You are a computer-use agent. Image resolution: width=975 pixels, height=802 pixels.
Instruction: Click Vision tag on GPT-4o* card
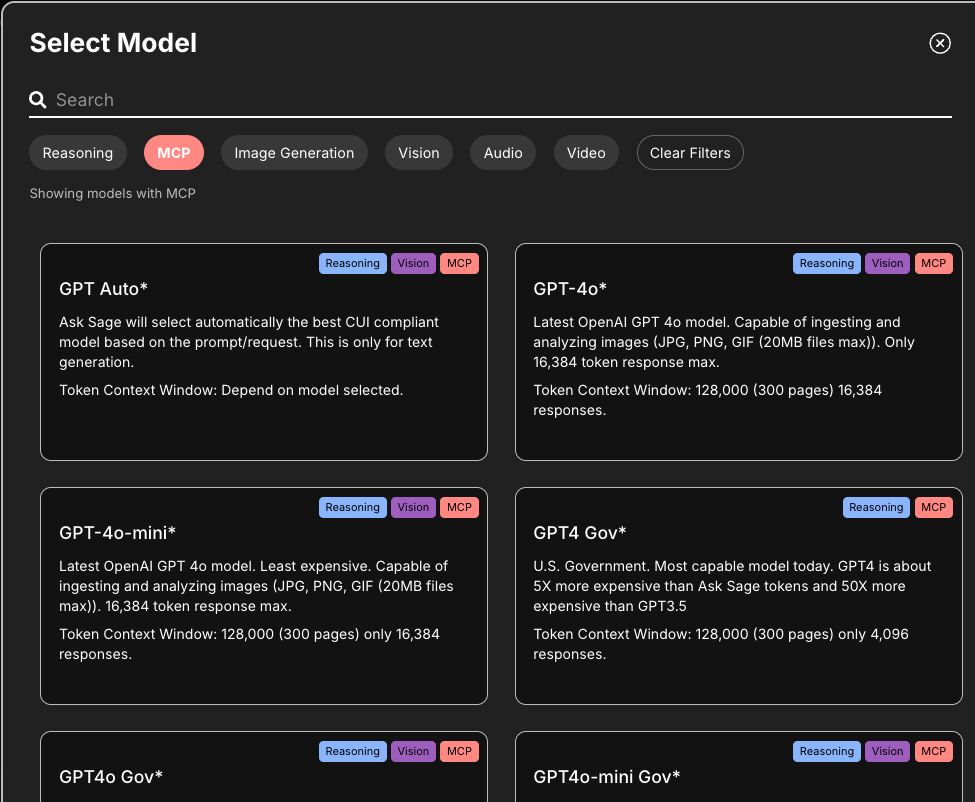point(887,264)
